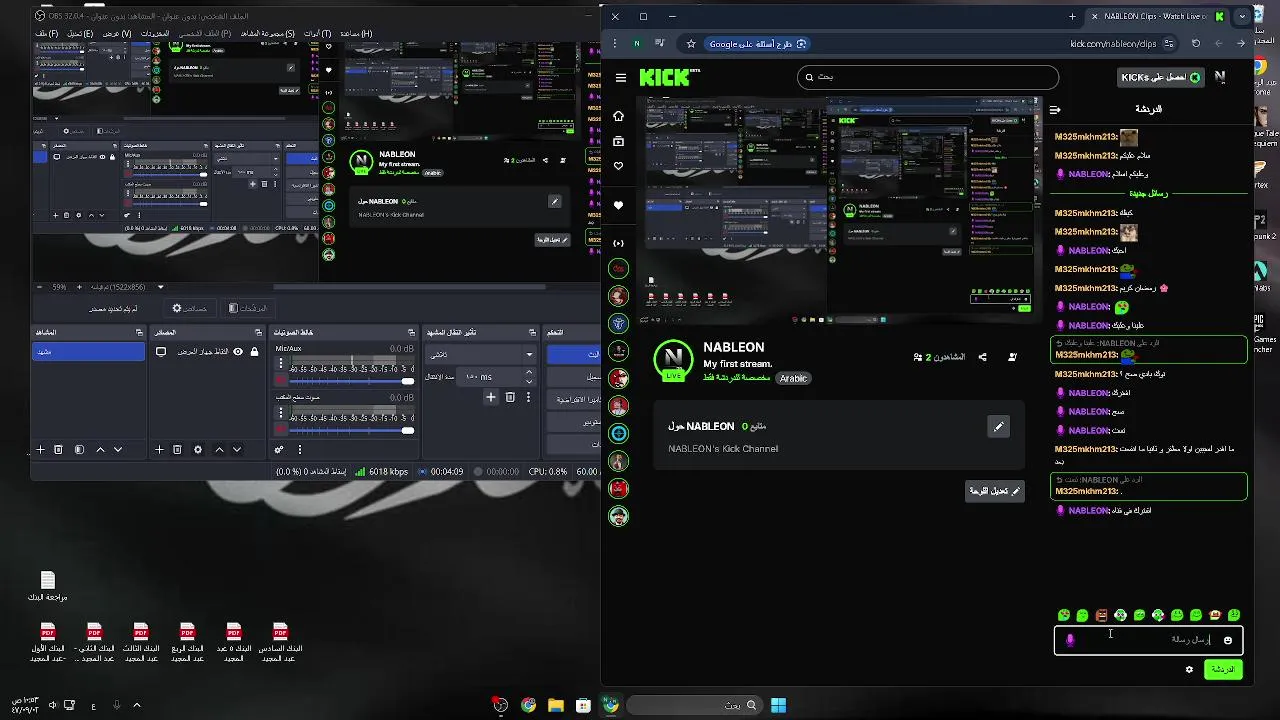Open OBS source filters button
Viewport: 1280px width, 720px height.
pyautogui.click(x=247, y=308)
